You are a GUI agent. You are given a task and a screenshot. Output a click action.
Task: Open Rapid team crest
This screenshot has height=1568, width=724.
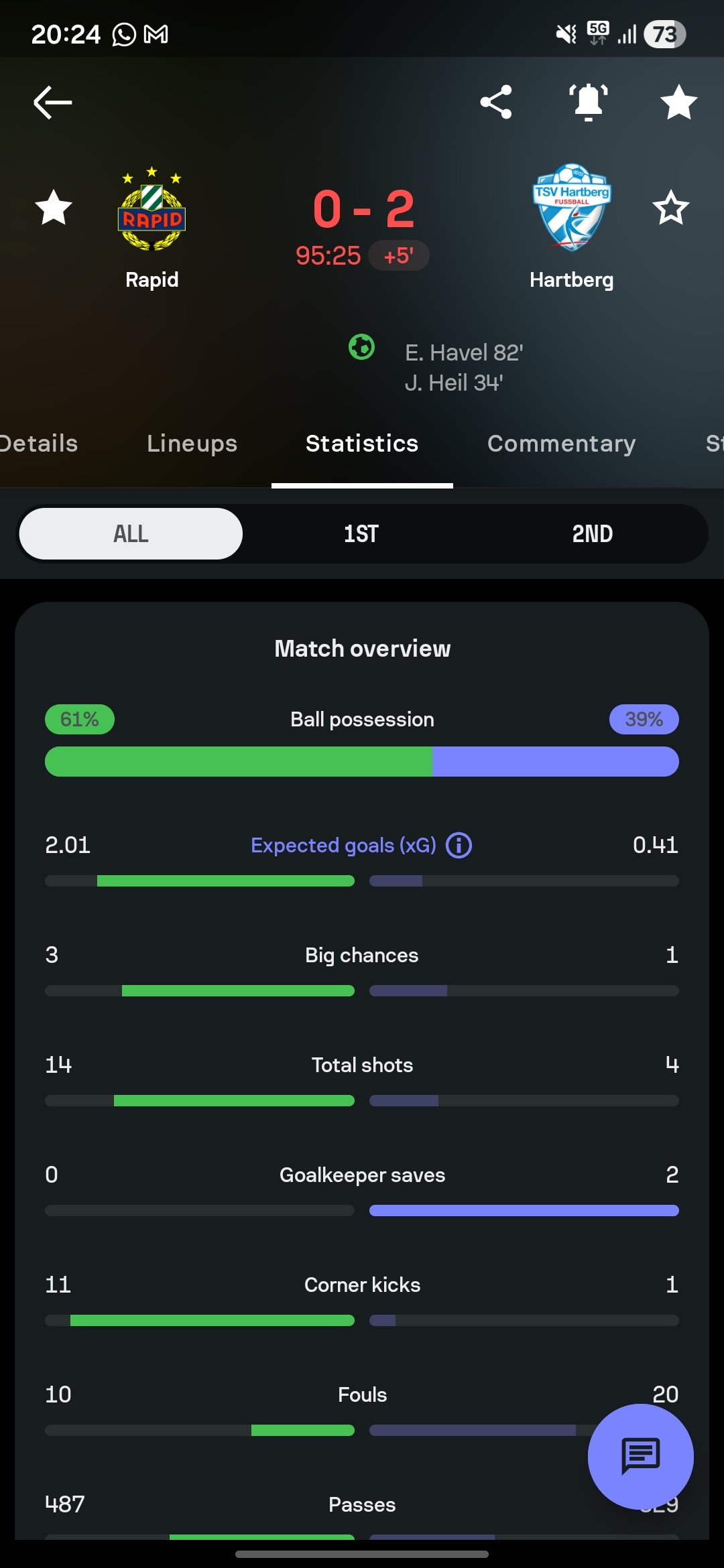(152, 210)
